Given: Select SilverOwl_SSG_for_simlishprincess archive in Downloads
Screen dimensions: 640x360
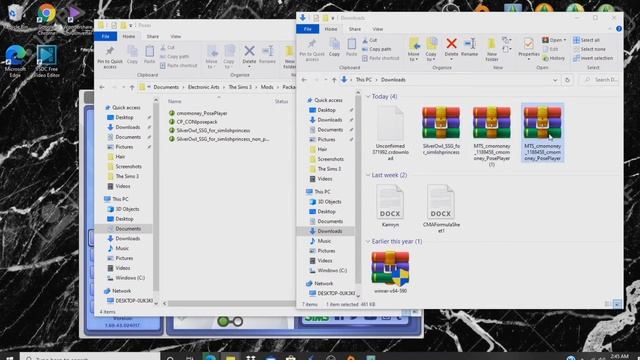Looking at the screenshot, I should [441, 131].
